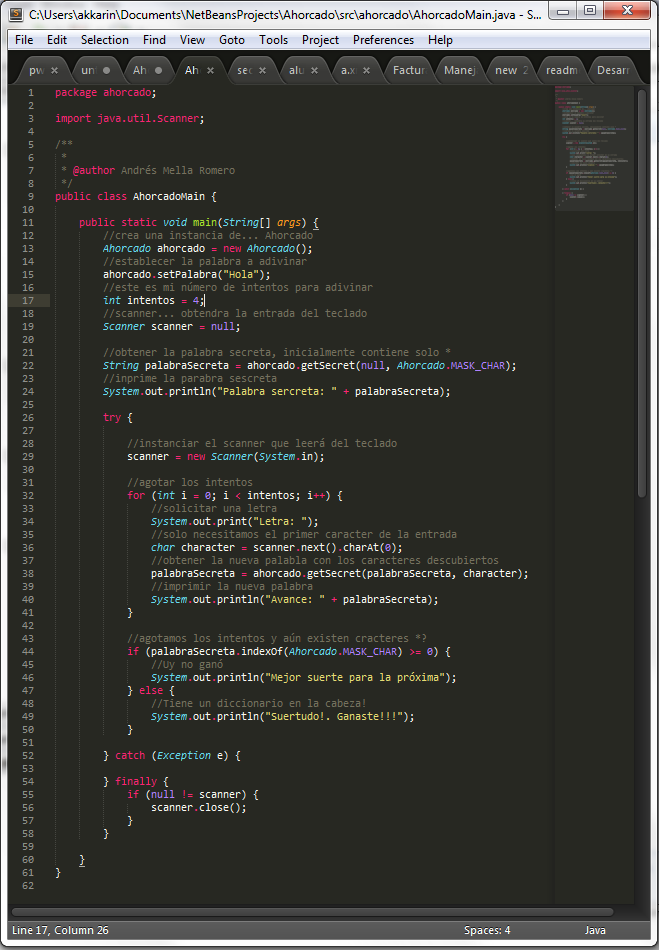Switch to the 'Desarr' tab
Image resolution: width=659 pixels, height=950 pixels.
click(613, 70)
